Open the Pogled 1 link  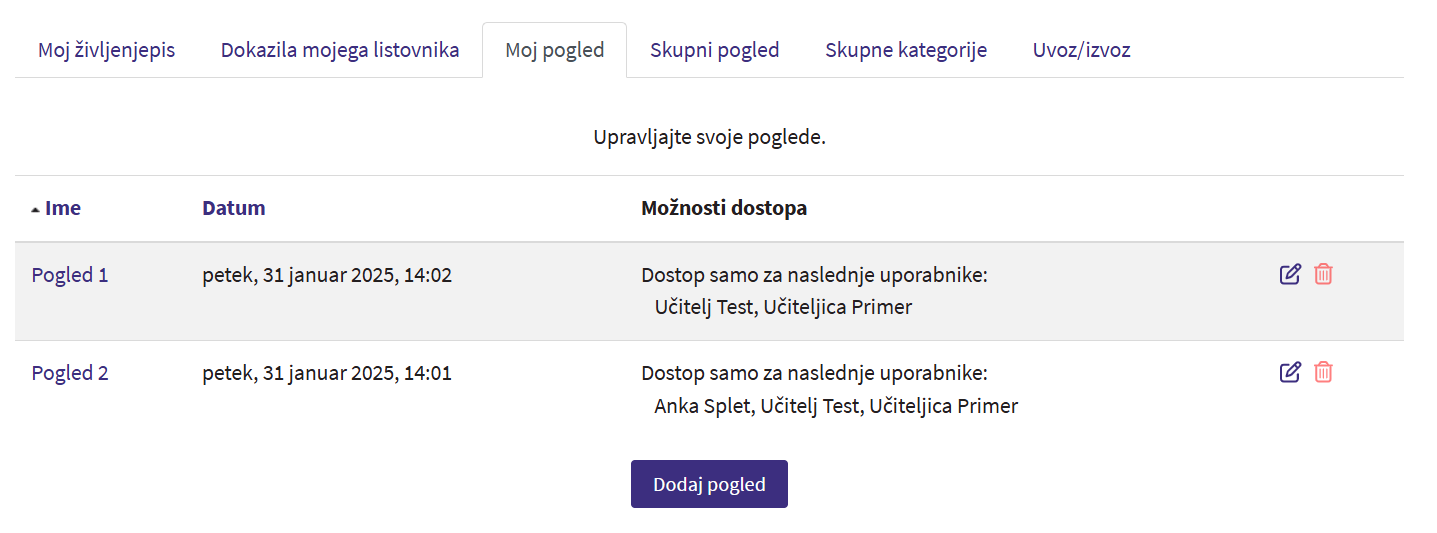coord(70,275)
